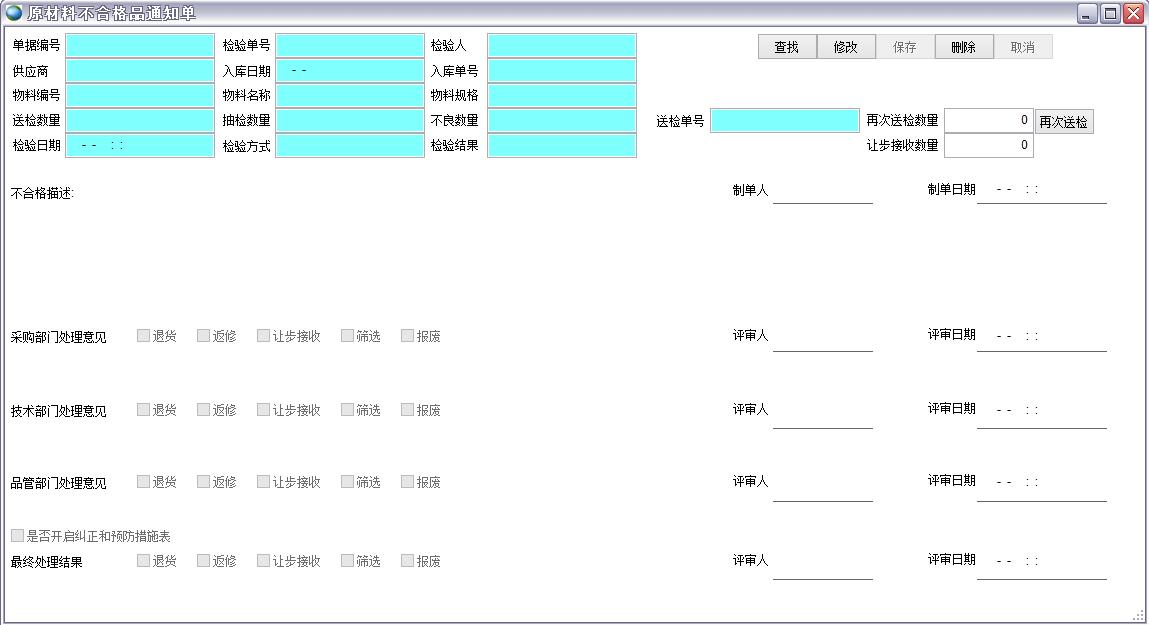Focus the 供应商 text field
Image resolution: width=1149 pixels, height=625 pixels.
(x=140, y=71)
